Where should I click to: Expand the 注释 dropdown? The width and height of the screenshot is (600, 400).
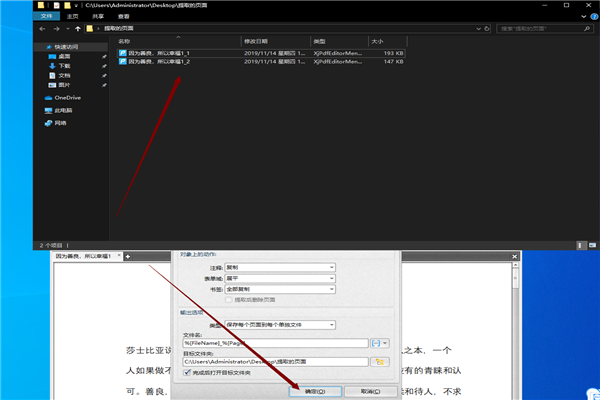(x=280, y=268)
